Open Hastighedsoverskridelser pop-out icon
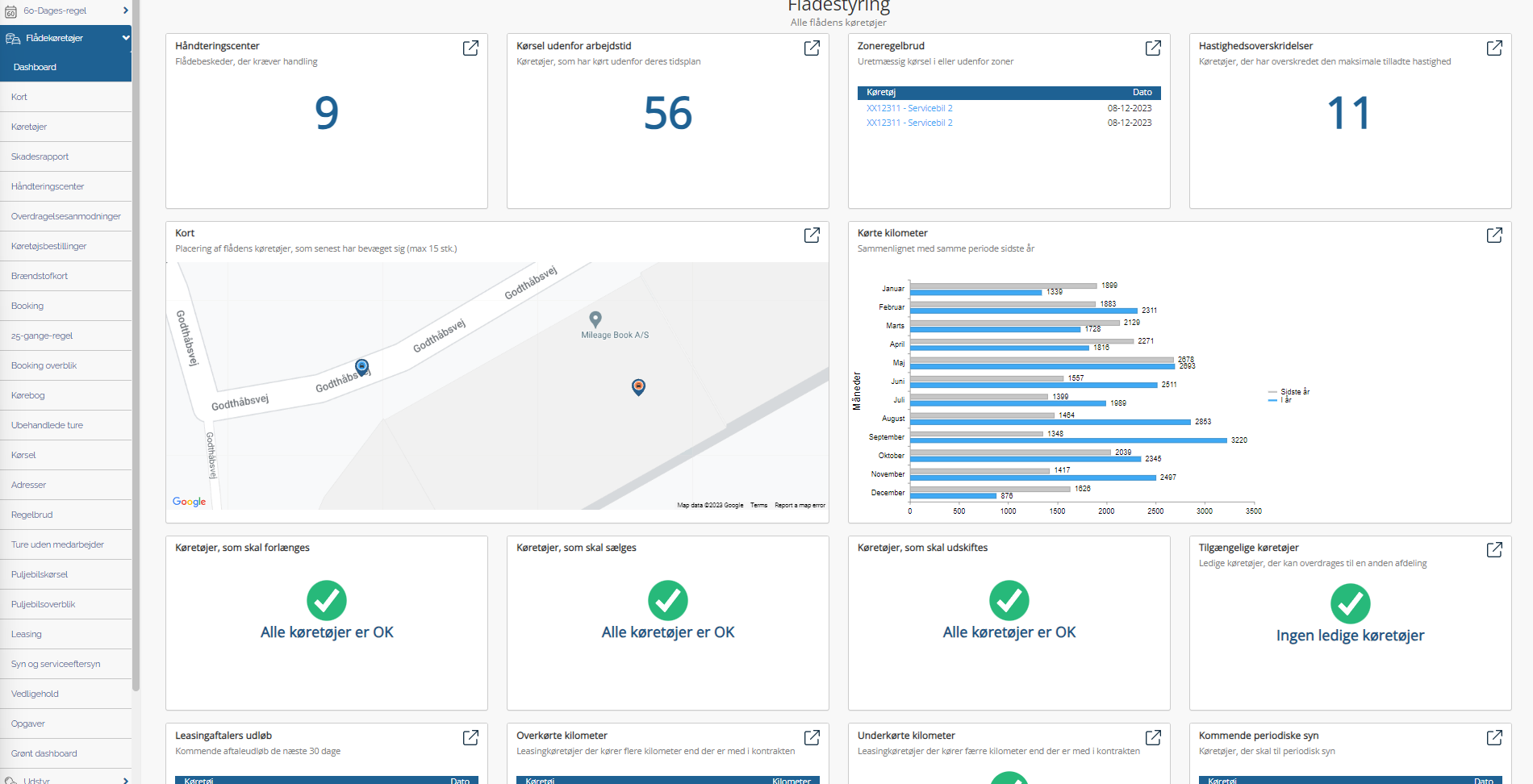 click(x=1494, y=48)
